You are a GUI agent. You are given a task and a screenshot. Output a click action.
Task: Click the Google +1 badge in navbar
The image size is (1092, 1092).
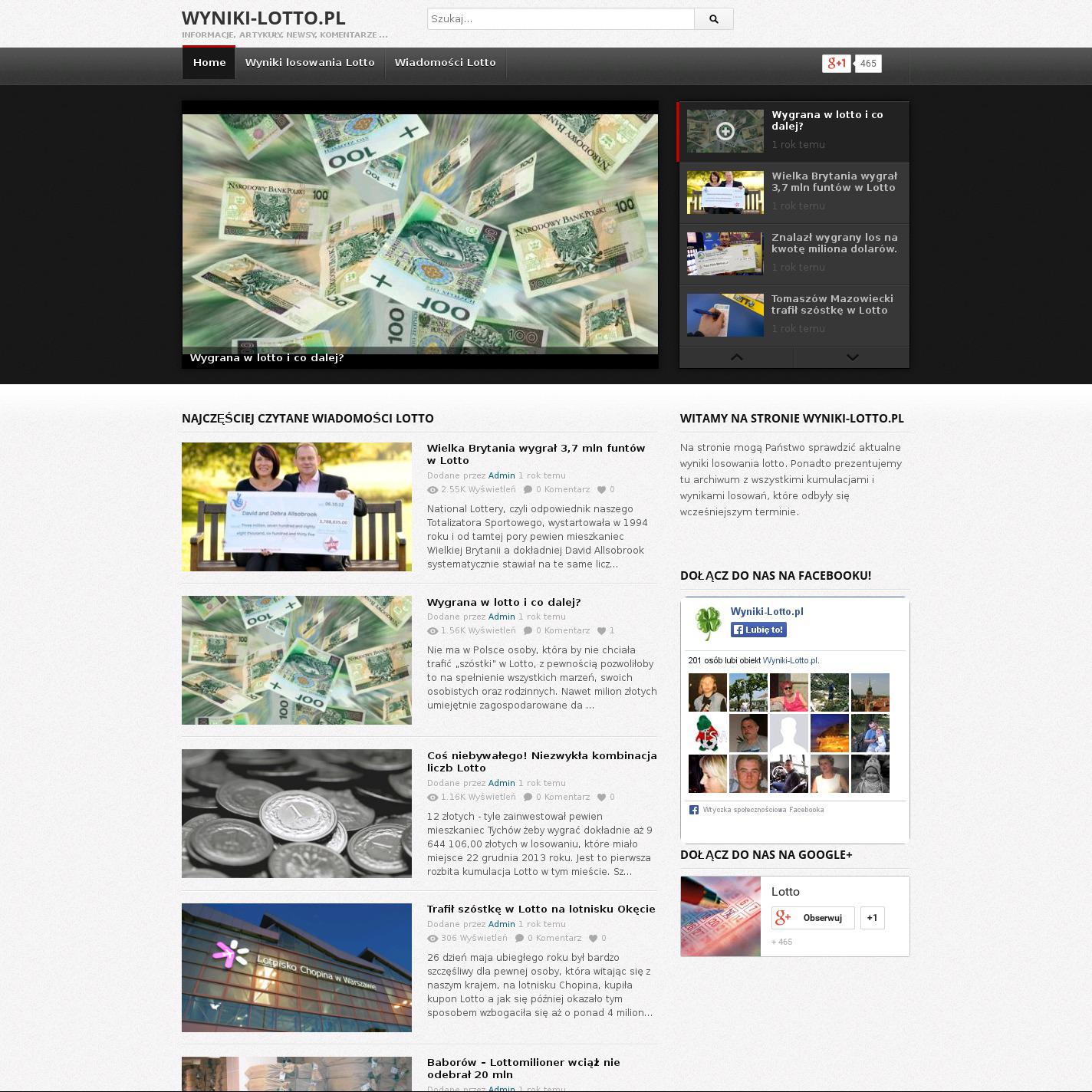836,64
